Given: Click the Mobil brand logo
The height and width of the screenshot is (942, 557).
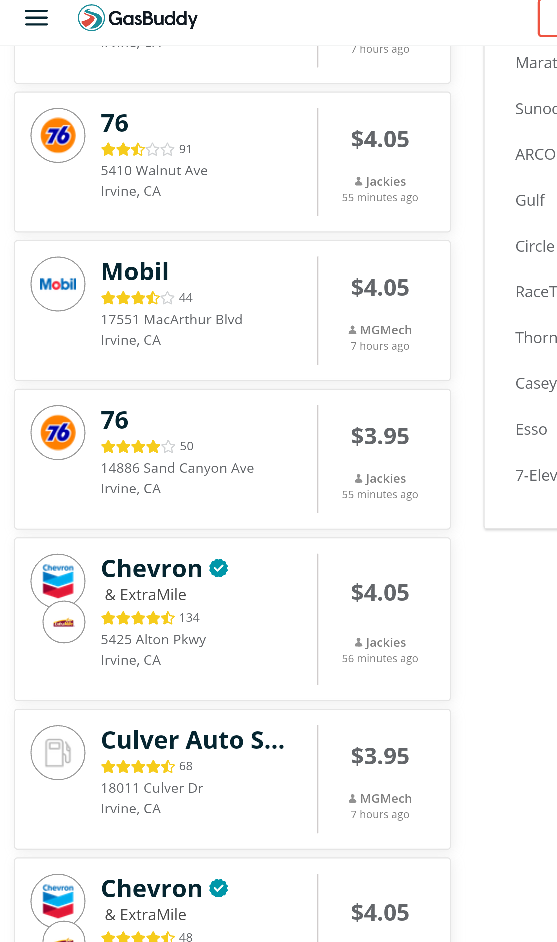Looking at the screenshot, I should (58, 284).
